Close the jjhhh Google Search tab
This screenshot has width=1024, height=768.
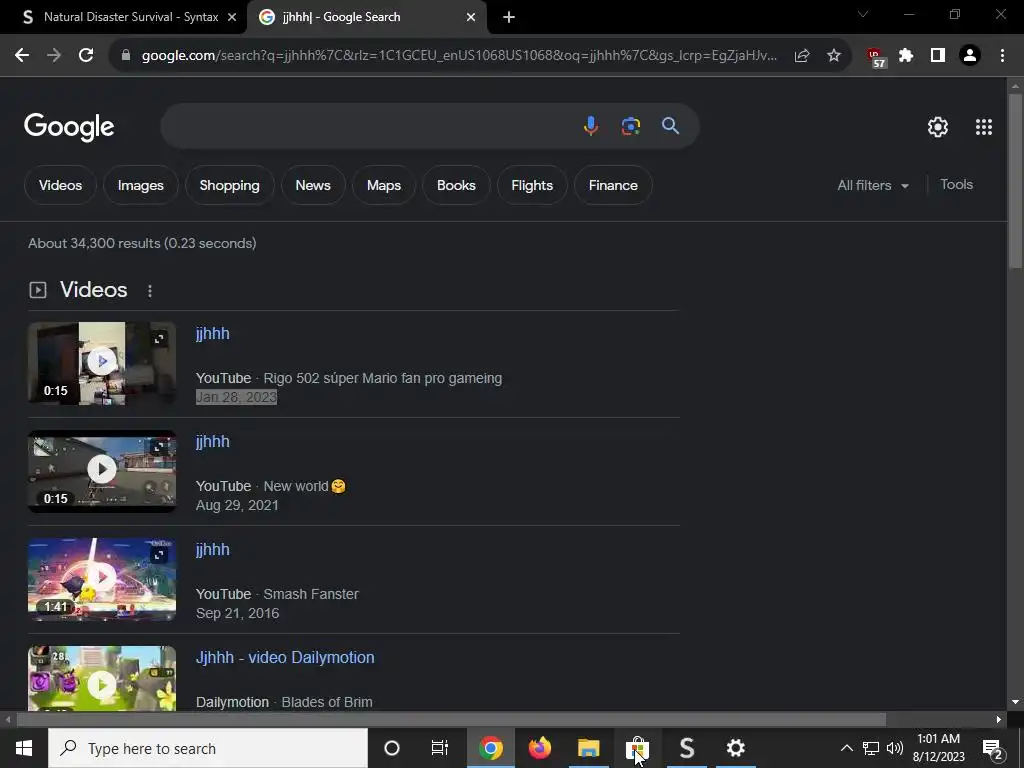[x=470, y=17]
